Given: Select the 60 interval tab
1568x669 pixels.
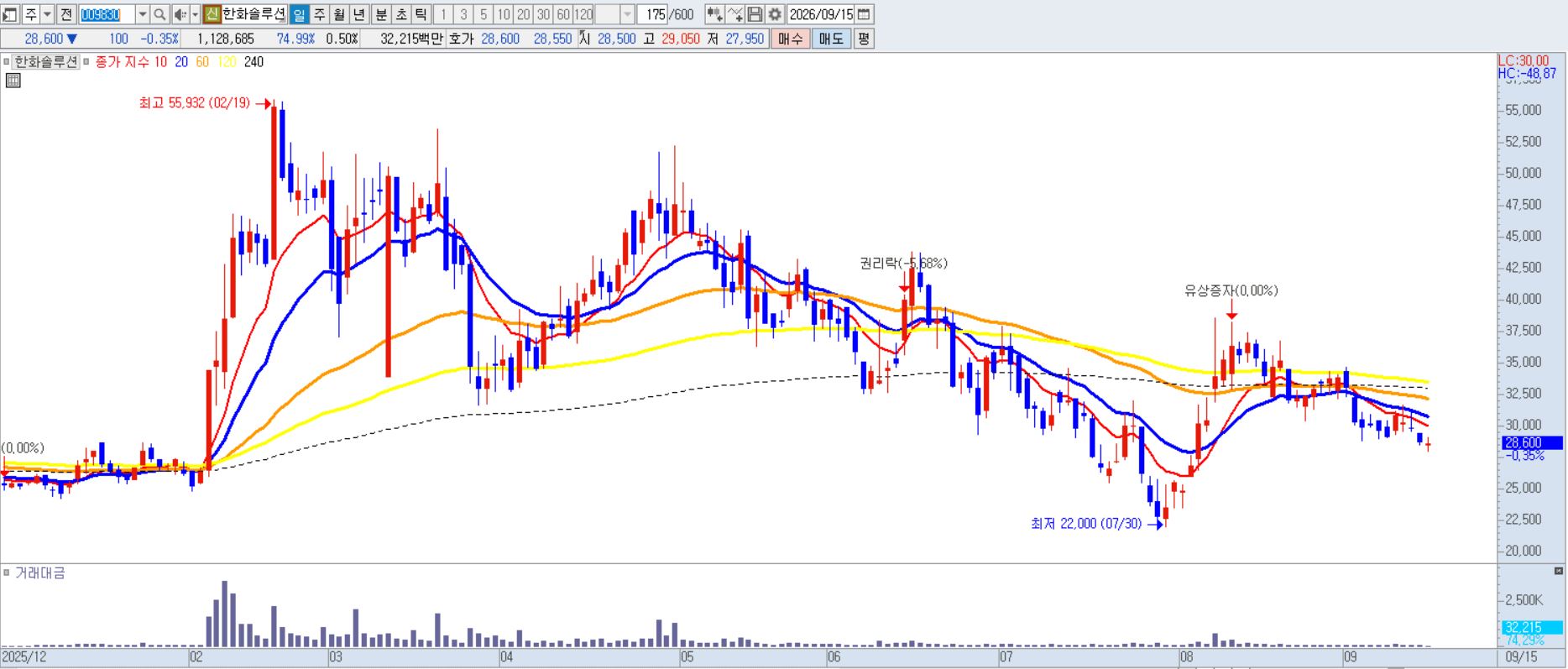Looking at the screenshot, I should click(x=563, y=14).
